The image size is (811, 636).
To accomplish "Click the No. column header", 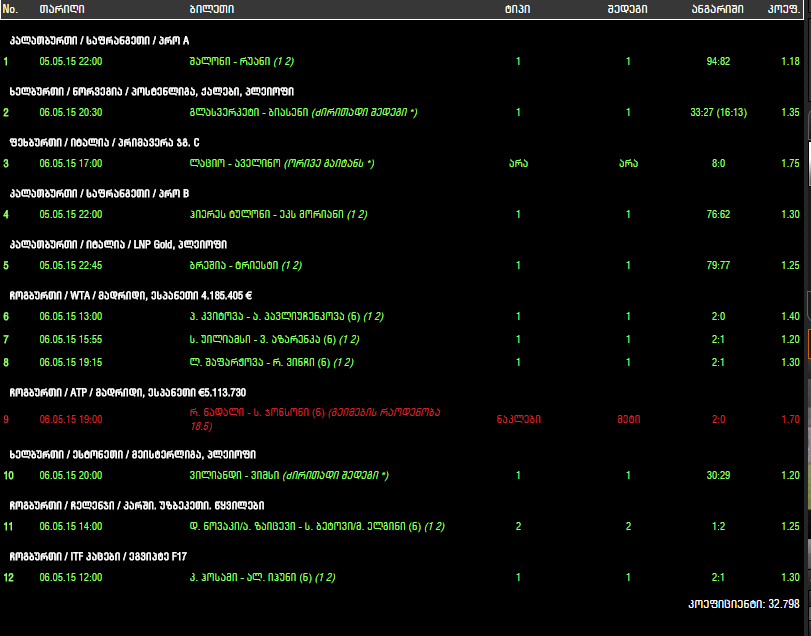I will (x=12, y=9).
